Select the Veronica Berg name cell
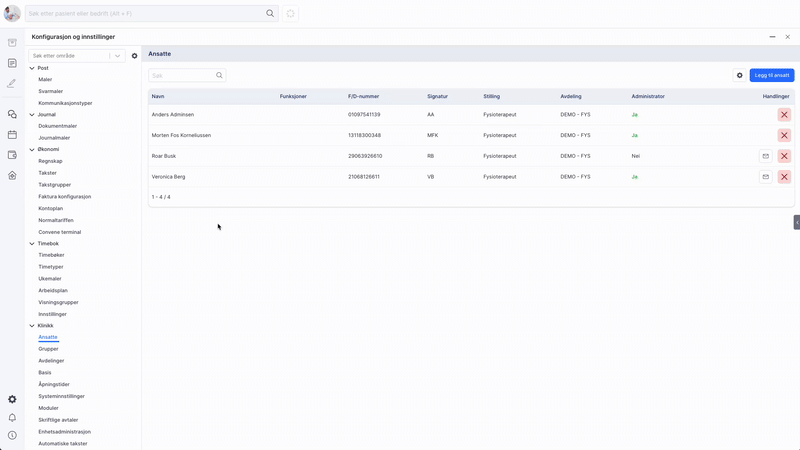The width and height of the screenshot is (800, 450). point(168,177)
